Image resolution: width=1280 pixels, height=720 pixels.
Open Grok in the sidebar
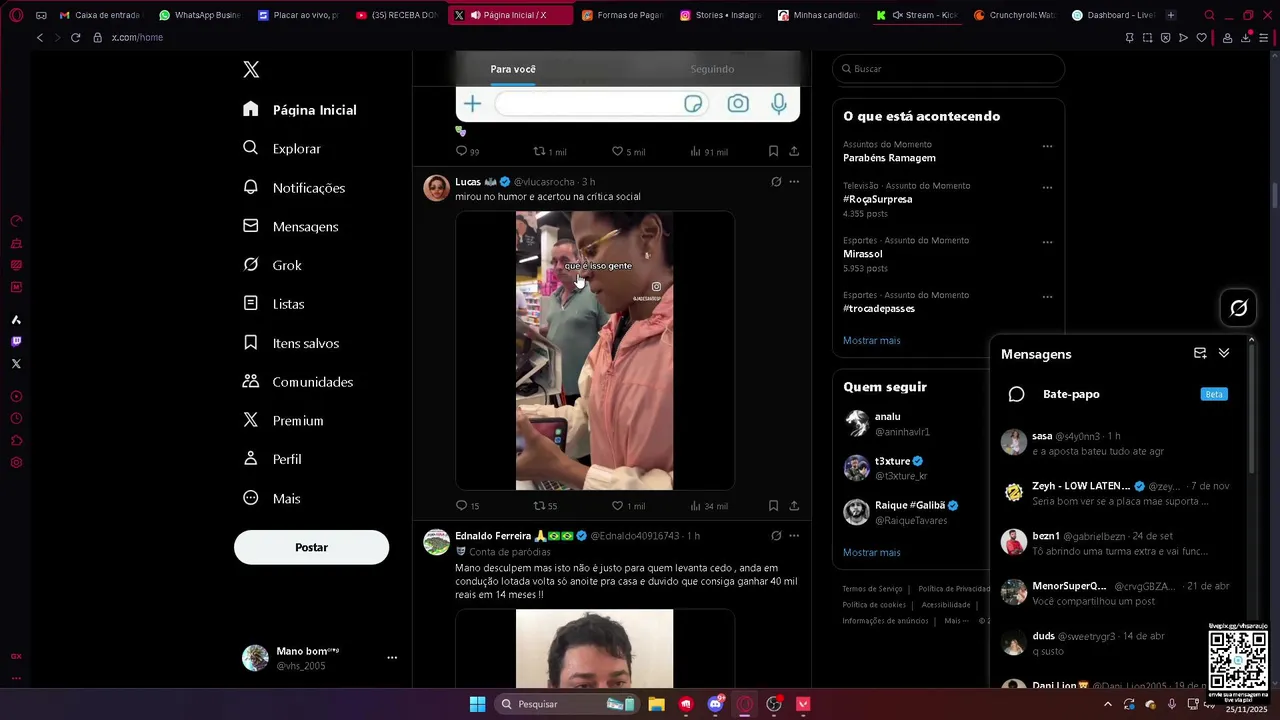tap(272, 265)
